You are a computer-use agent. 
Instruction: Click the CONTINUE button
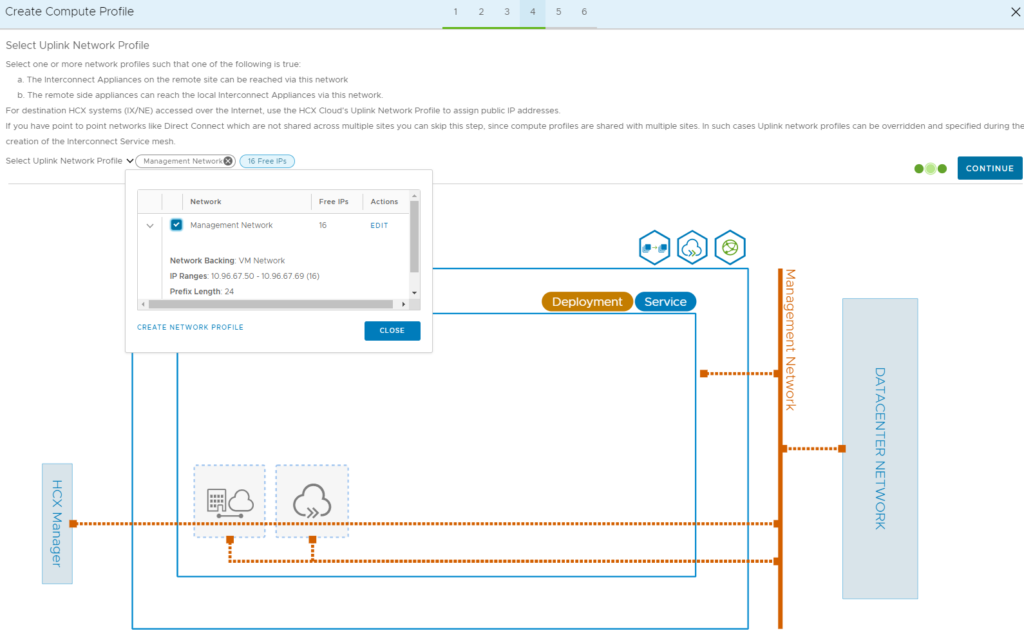click(x=989, y=169)
